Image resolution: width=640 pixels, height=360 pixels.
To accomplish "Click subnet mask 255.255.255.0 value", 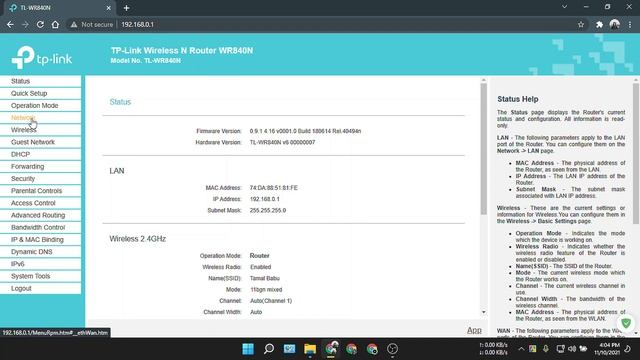I will [268, 211].
